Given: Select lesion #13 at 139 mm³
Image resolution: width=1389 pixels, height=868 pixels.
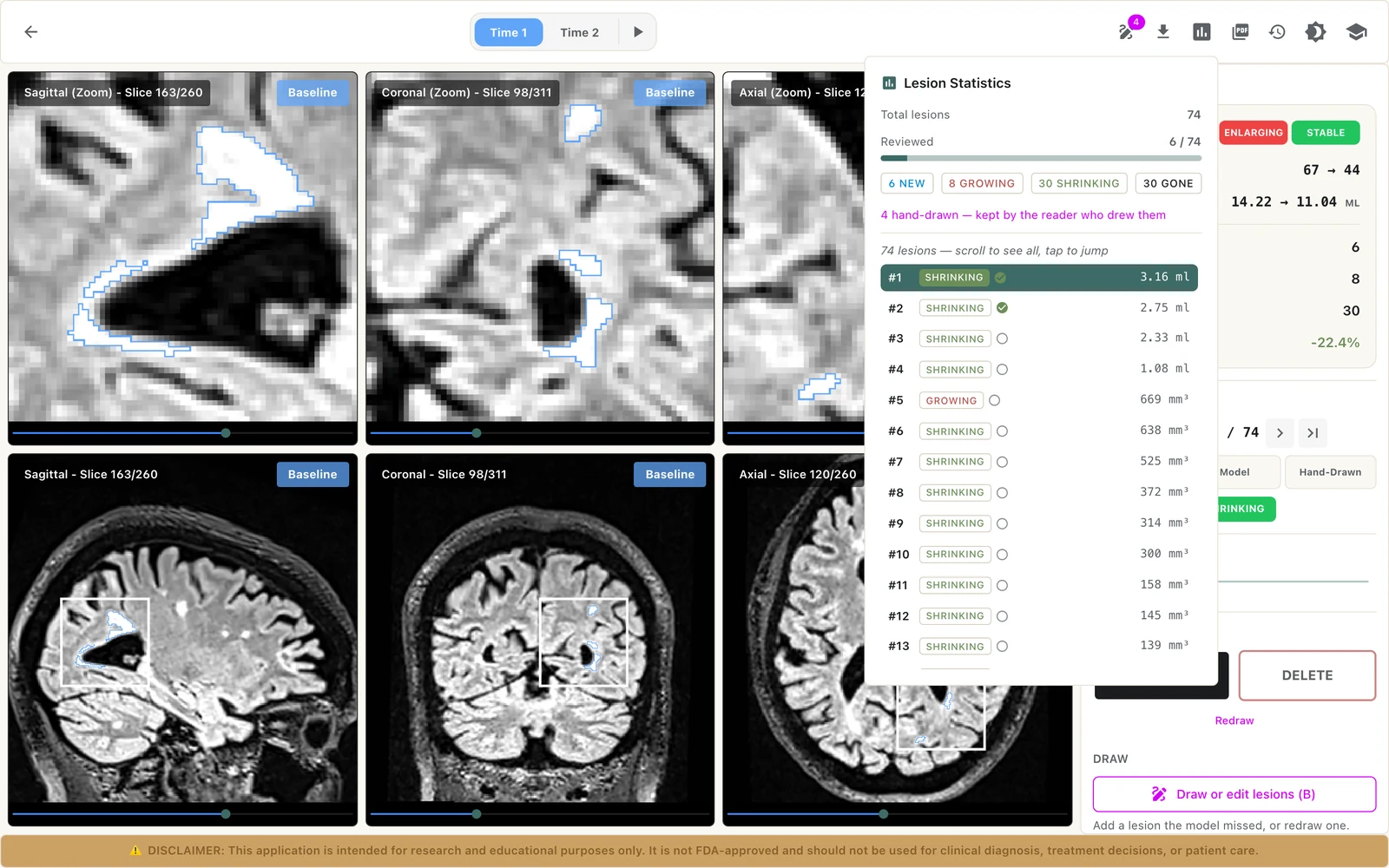Looking at the screenshot, I should tap(1039, 646).
